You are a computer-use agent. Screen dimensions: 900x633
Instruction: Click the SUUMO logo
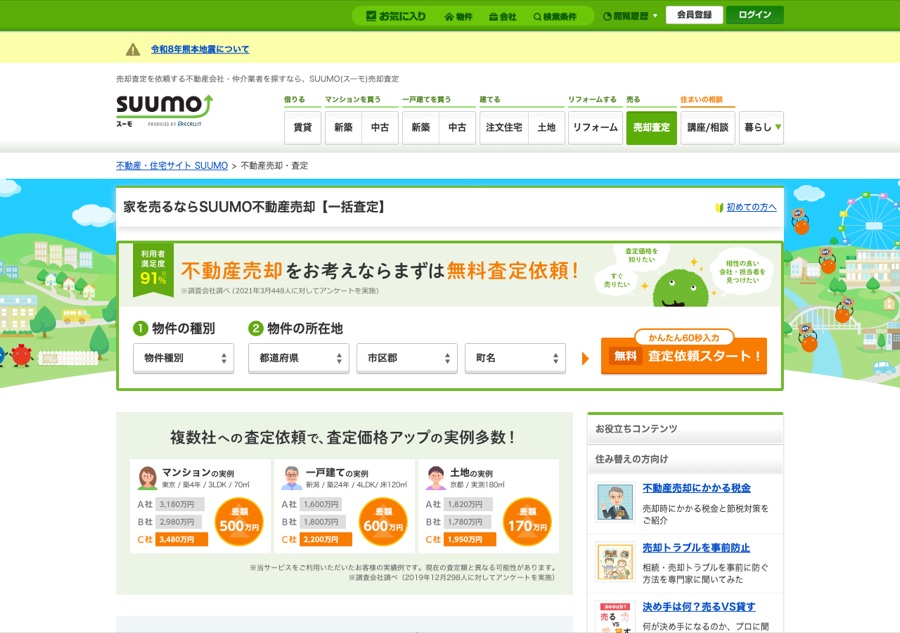coord(165,110)
